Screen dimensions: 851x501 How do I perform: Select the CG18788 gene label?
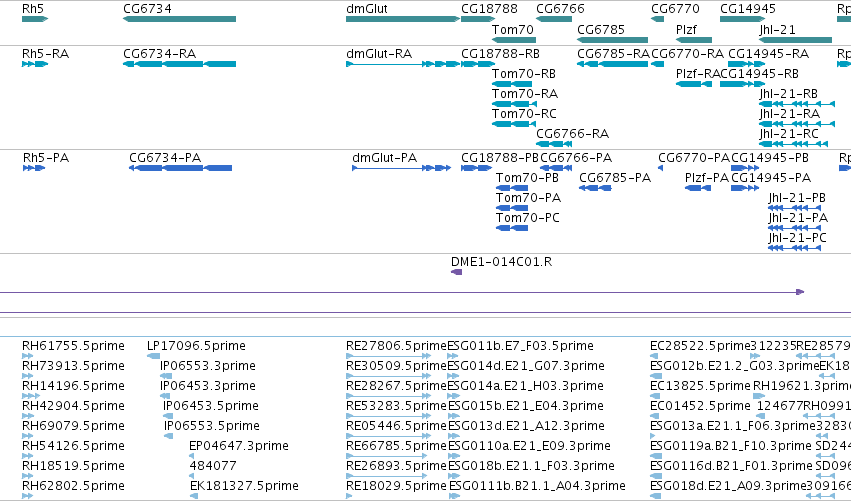[x=490, y=9]
